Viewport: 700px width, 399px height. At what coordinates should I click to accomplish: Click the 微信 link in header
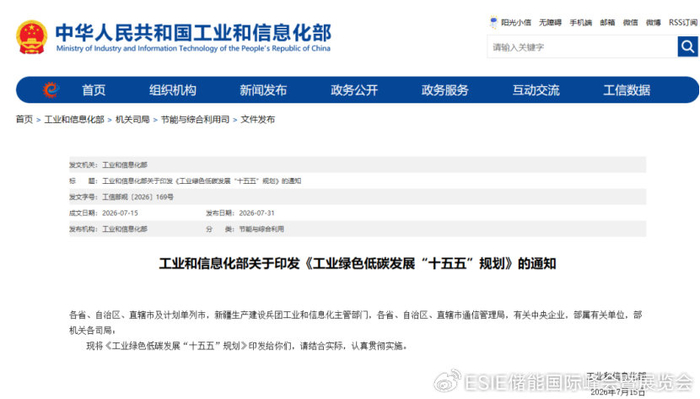630,22
